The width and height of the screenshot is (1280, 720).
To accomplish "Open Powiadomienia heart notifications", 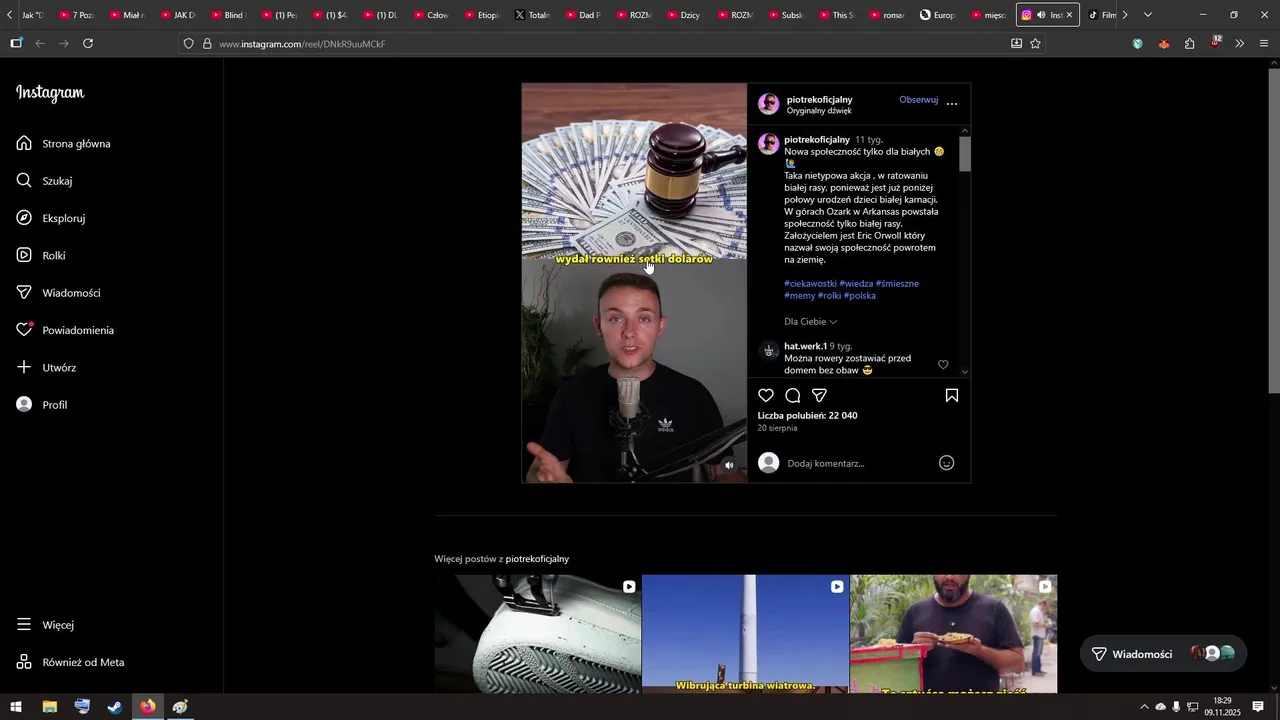I will click(78, 330).
